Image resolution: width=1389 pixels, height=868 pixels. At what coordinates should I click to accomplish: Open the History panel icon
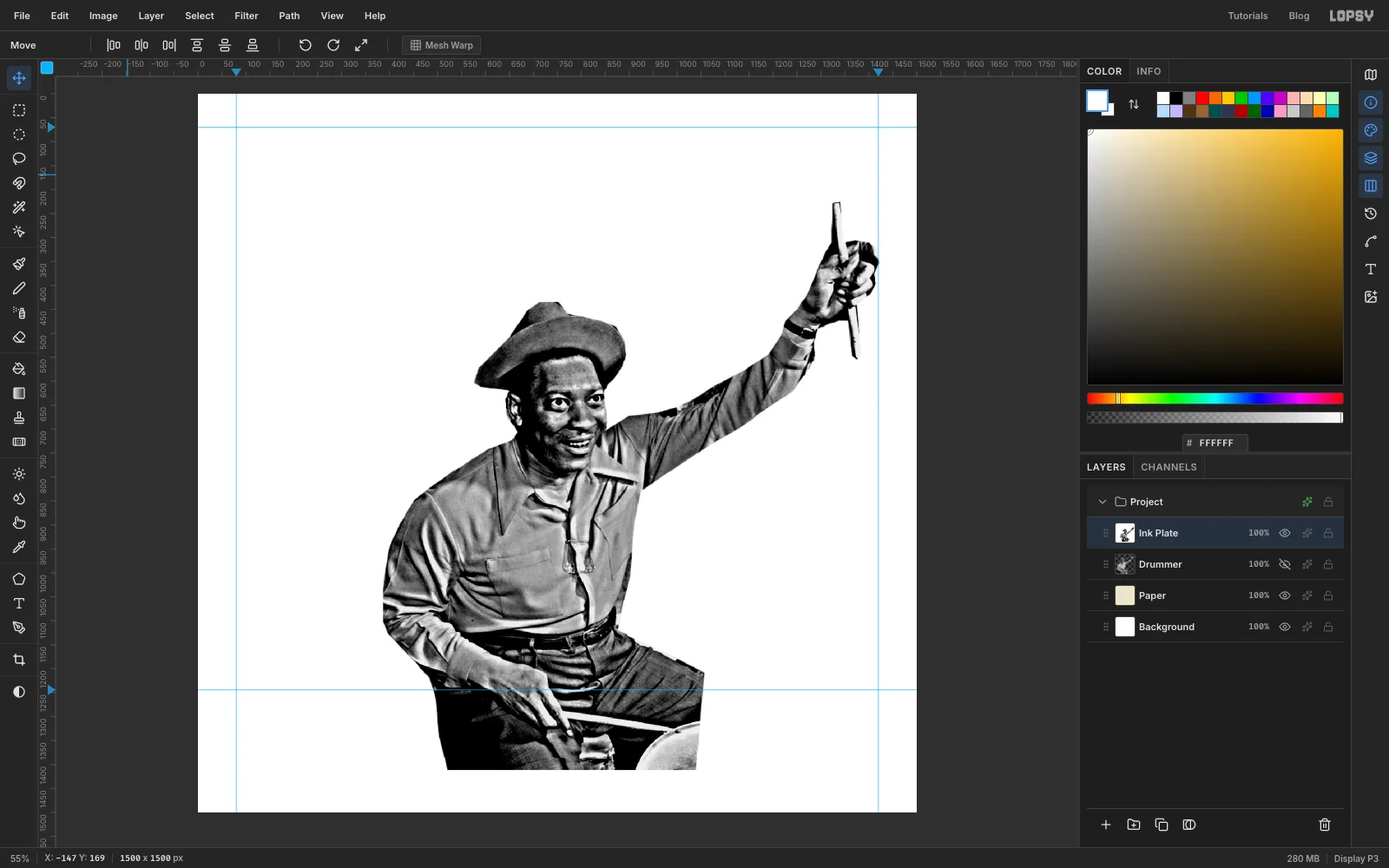tap(1371, 214)
